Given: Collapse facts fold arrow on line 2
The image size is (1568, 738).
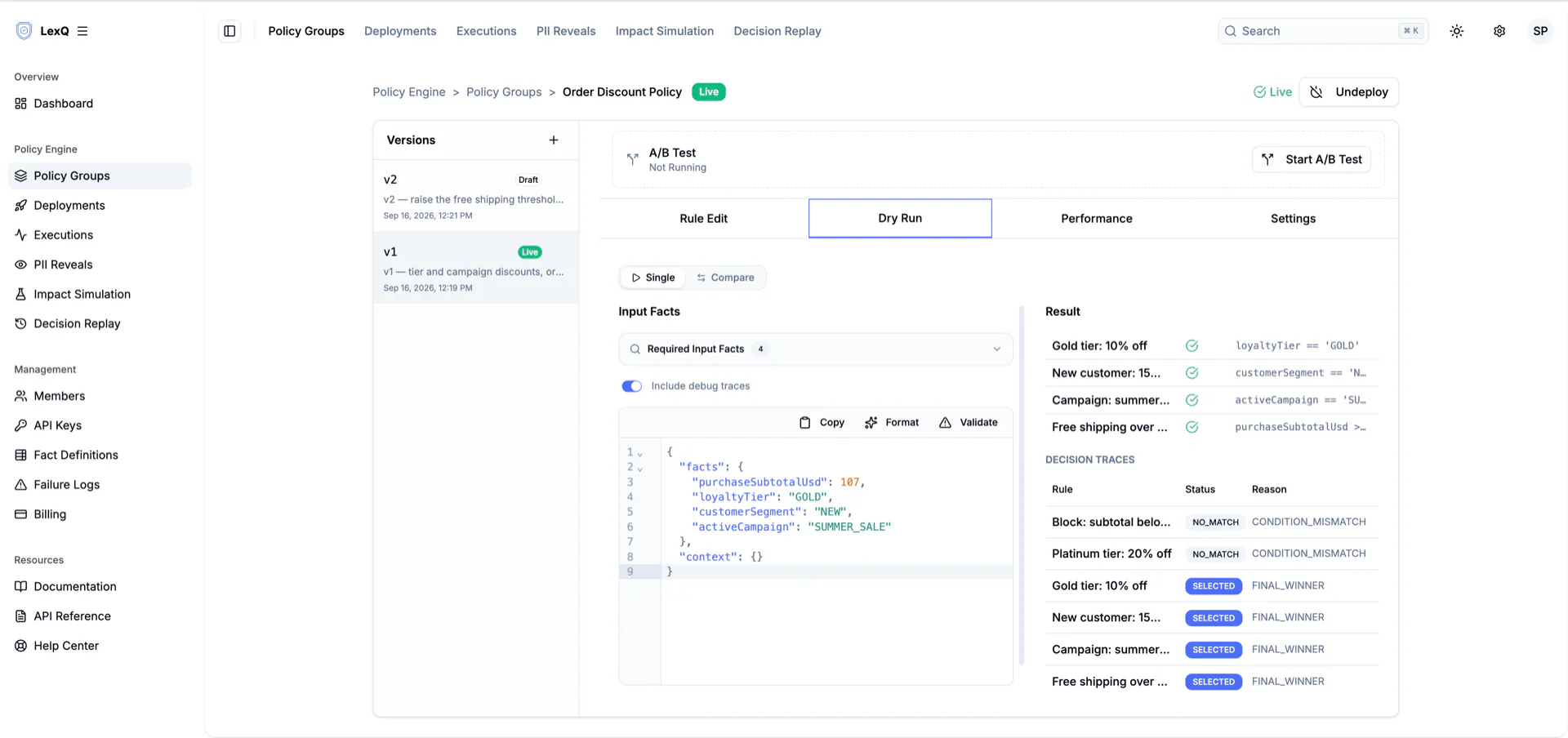Looking at the screenshot, I should click(x=640, y=469).
